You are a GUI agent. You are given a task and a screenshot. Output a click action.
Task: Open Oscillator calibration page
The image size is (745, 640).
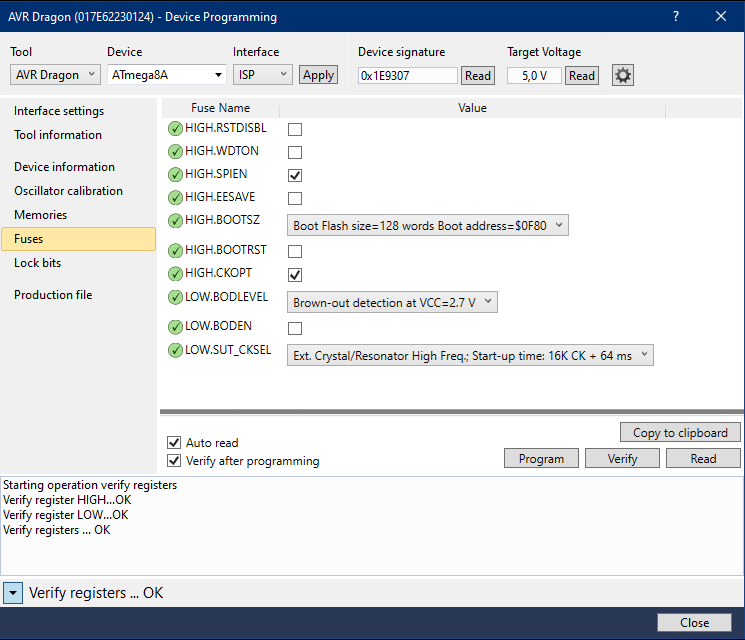tap(68, 191)
